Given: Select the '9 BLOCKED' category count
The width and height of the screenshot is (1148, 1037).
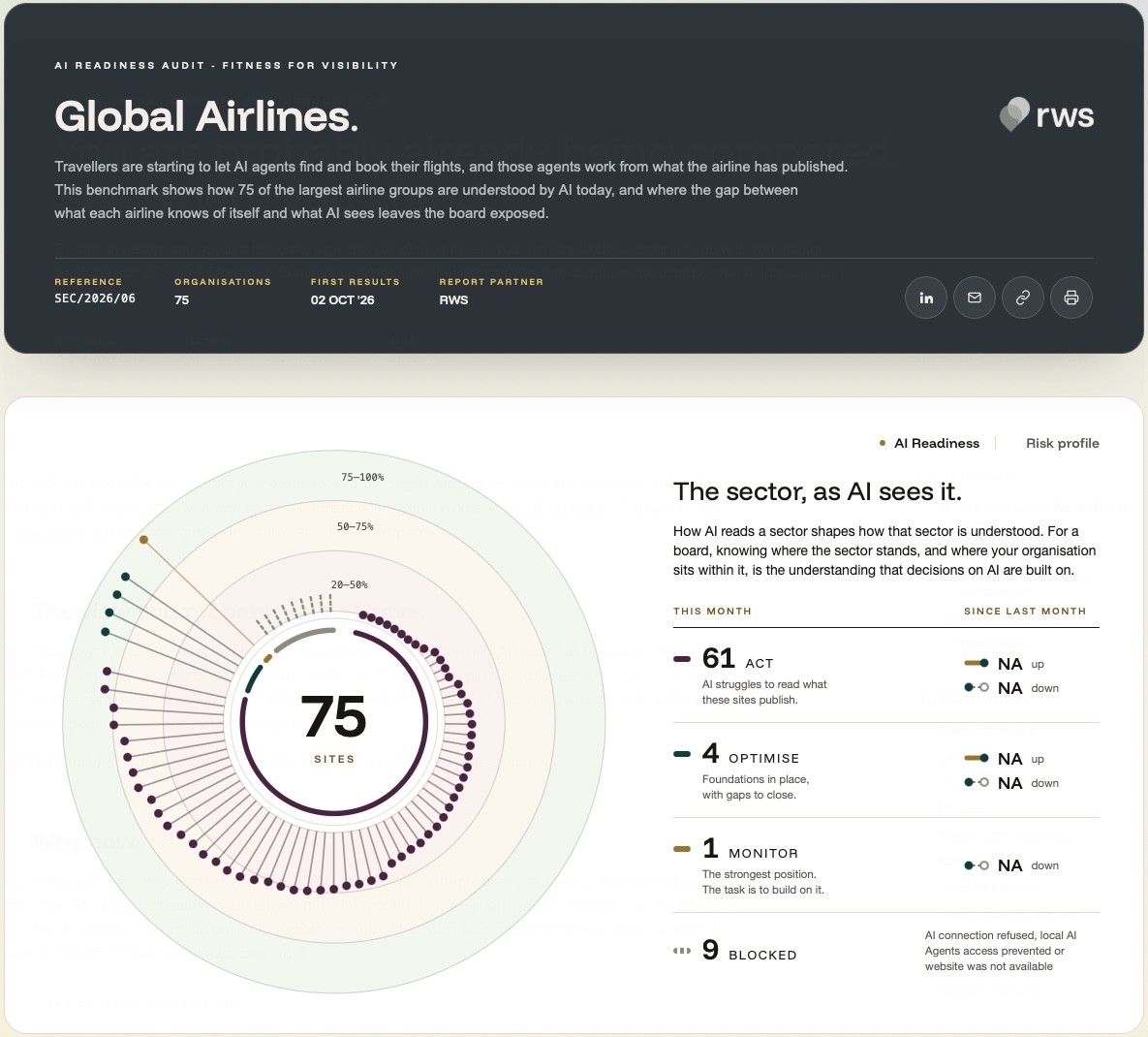Looking at the screenshot, I should pos(749,951).
